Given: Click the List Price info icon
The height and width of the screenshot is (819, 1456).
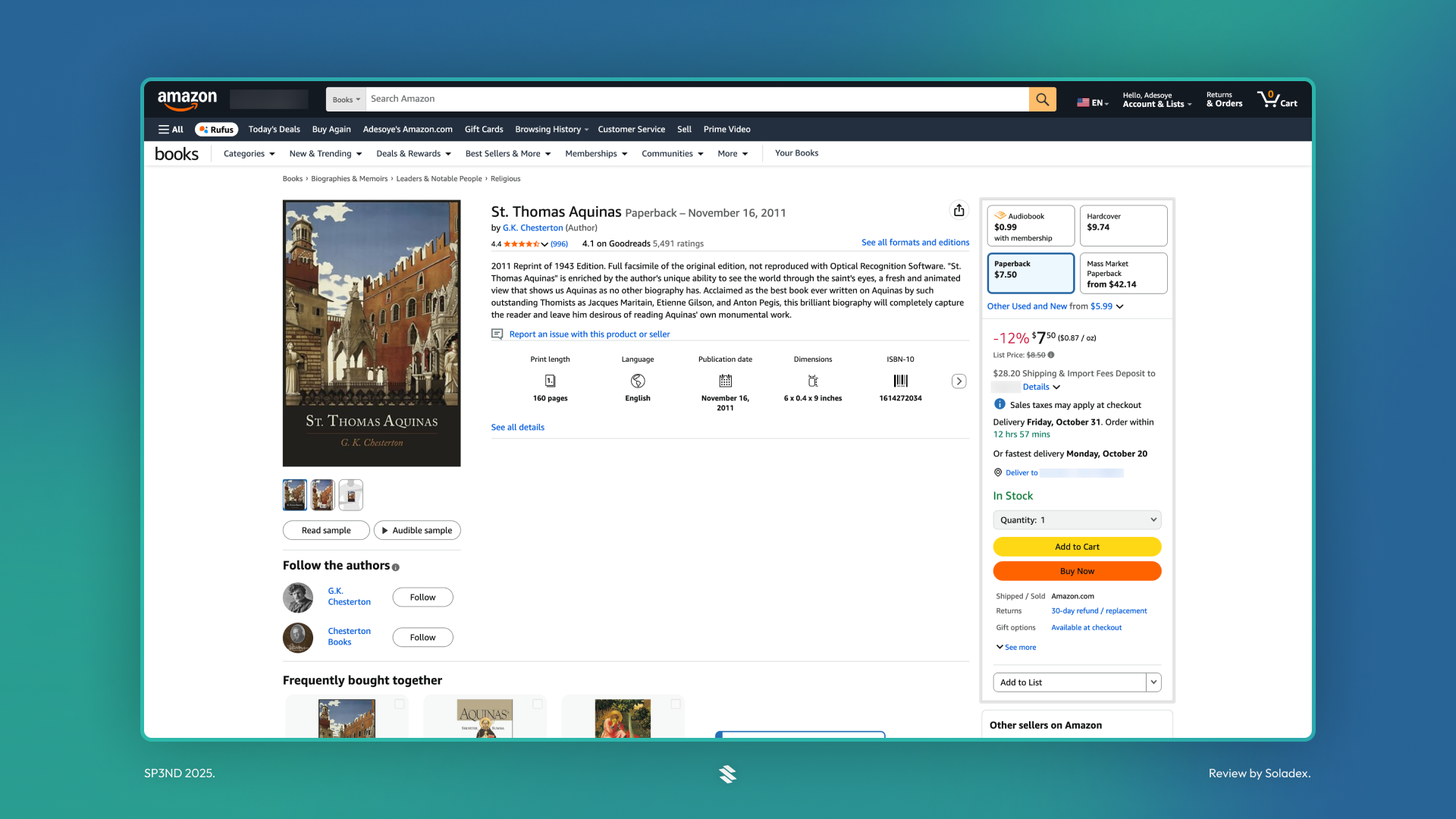Looking at the screenshot, I should tap(1051, 355).
